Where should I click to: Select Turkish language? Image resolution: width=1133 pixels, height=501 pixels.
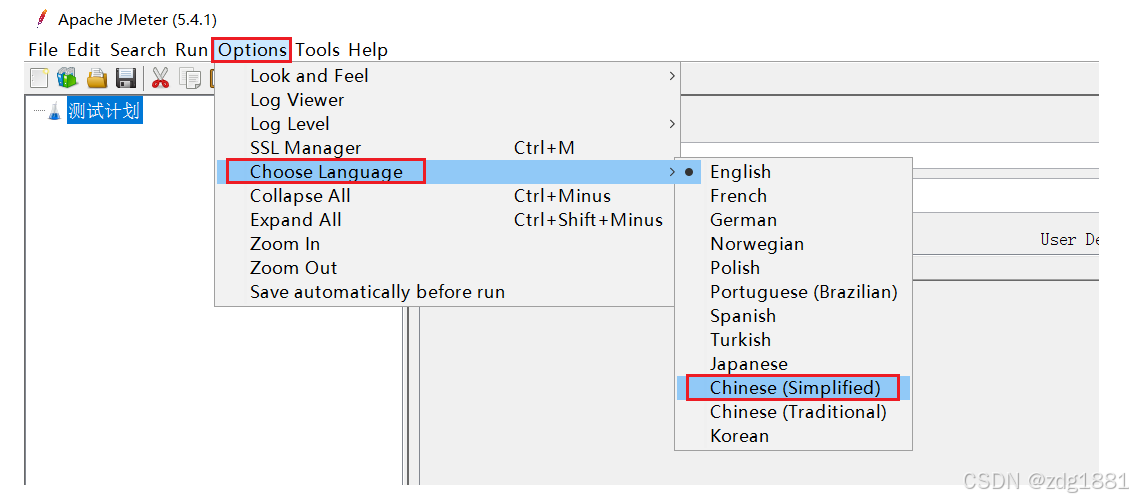pos(793,340)
